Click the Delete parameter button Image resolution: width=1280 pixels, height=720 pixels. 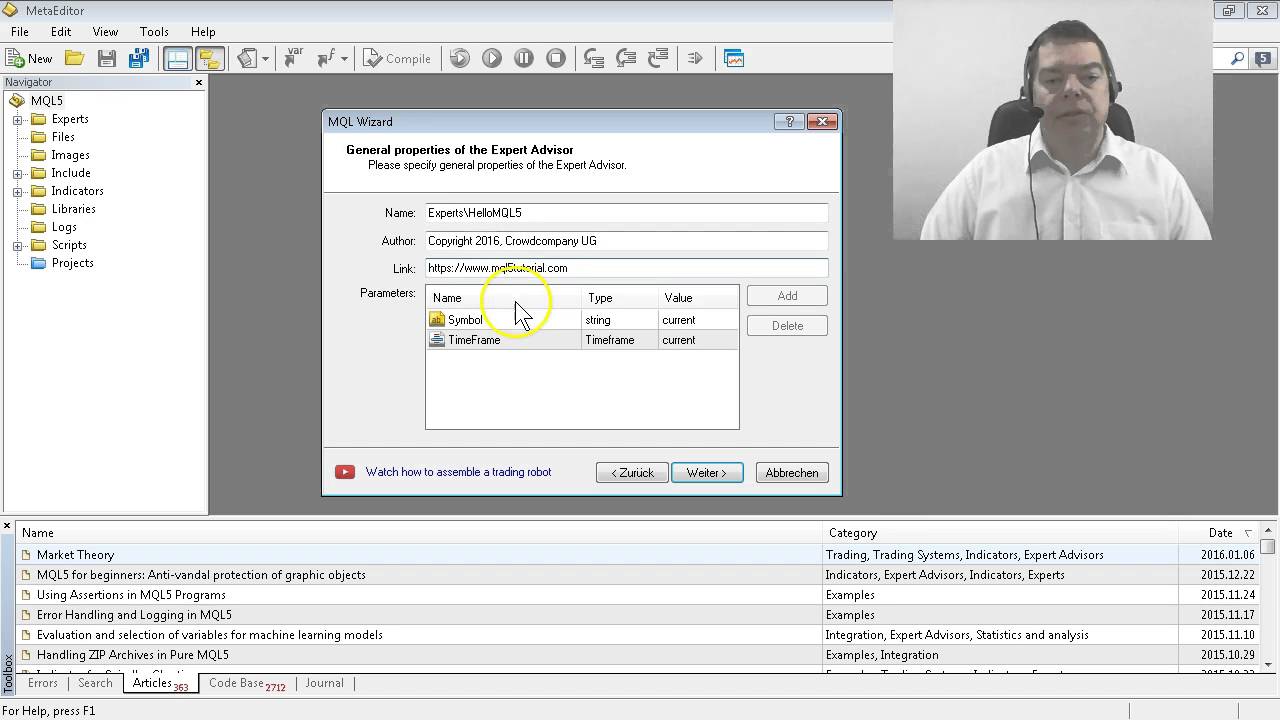coord(788,326)
